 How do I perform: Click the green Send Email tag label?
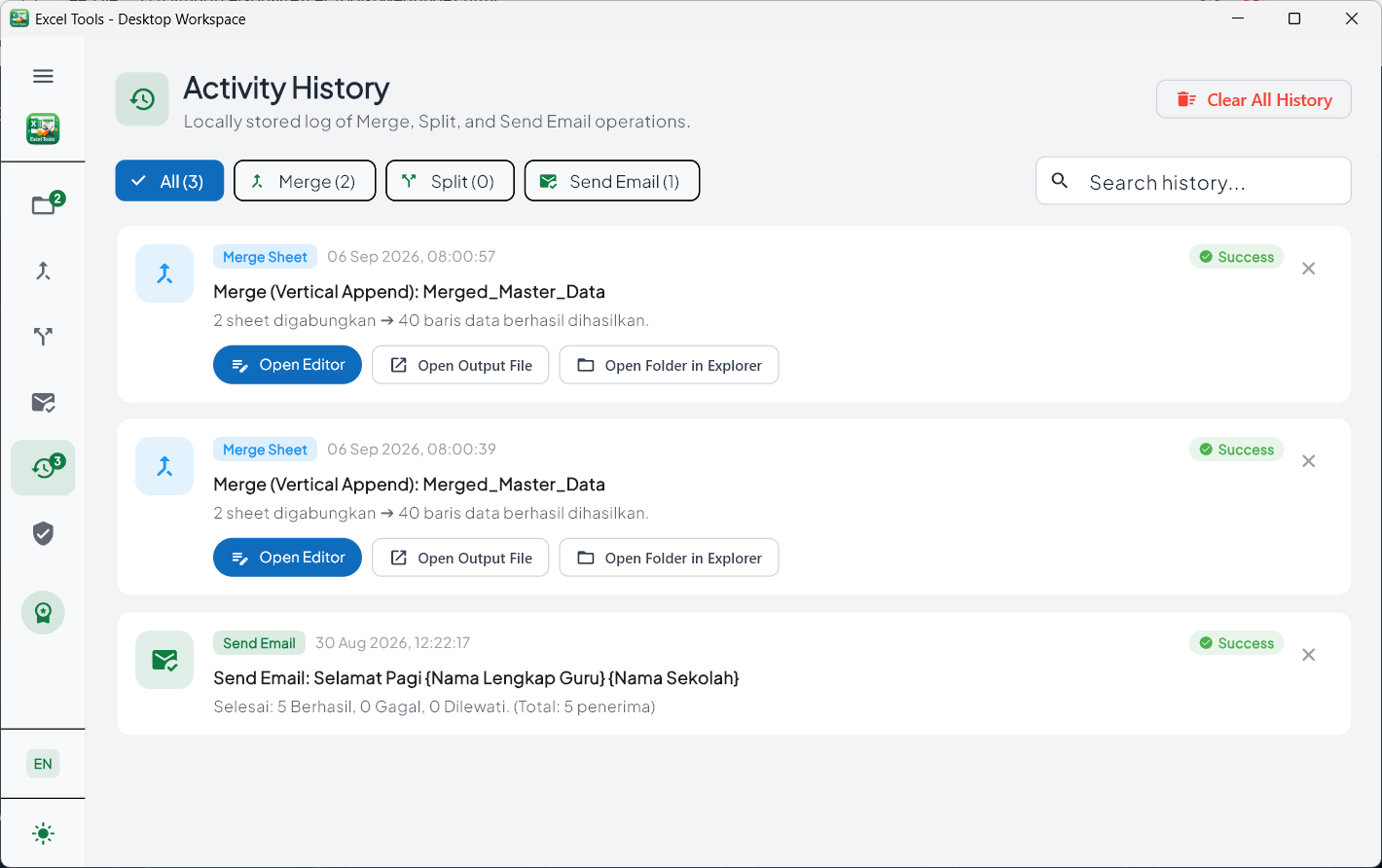[259, 643]
